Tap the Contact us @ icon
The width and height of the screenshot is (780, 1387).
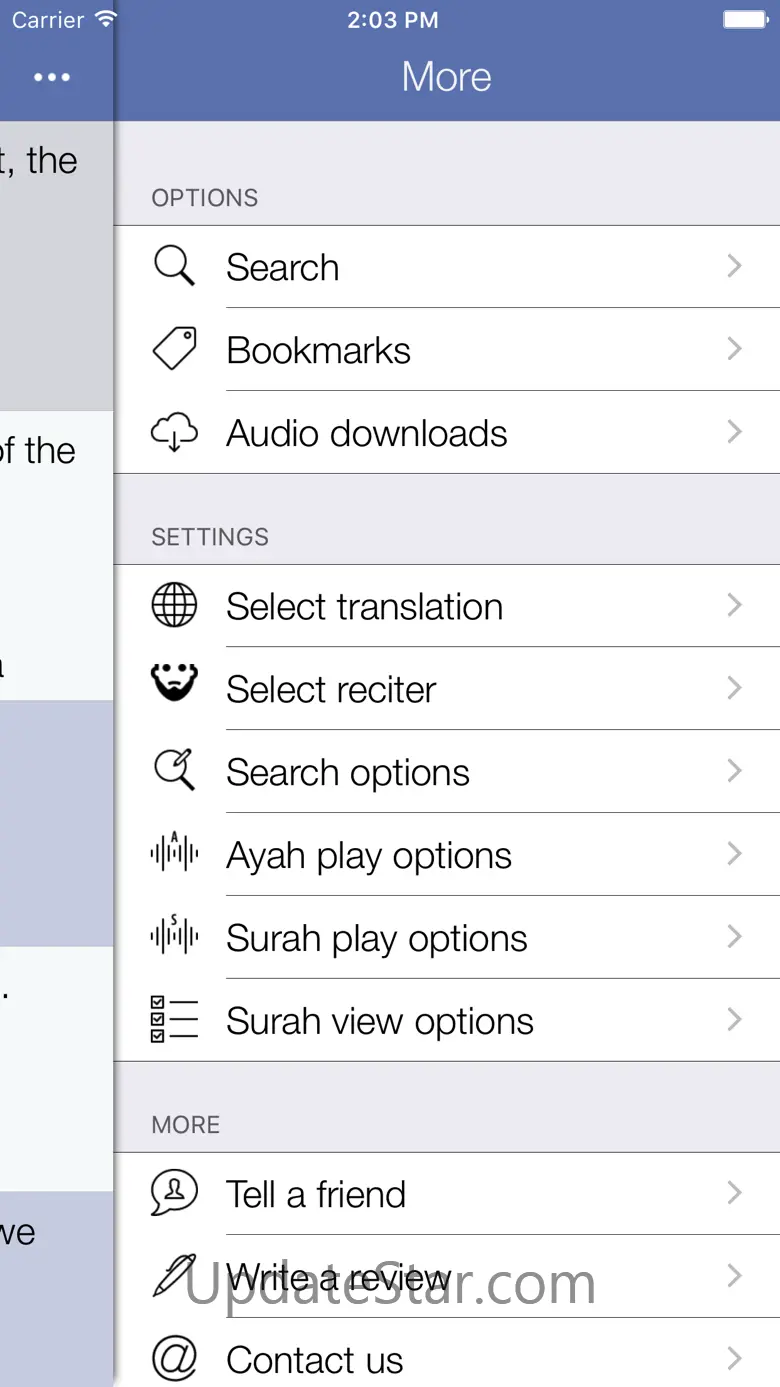[x=174, y=1359]
